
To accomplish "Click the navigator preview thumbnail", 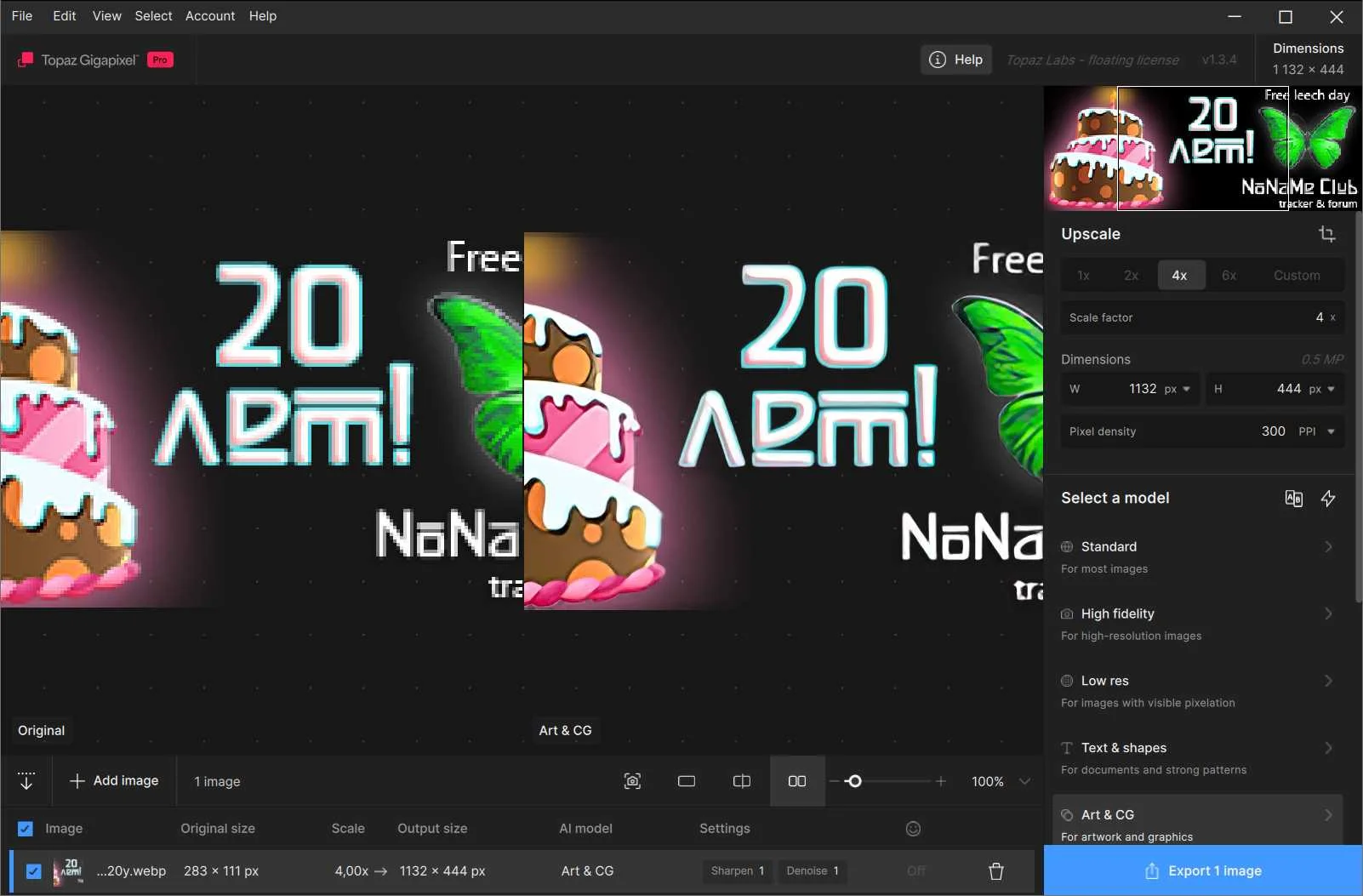I will 1203,148.
